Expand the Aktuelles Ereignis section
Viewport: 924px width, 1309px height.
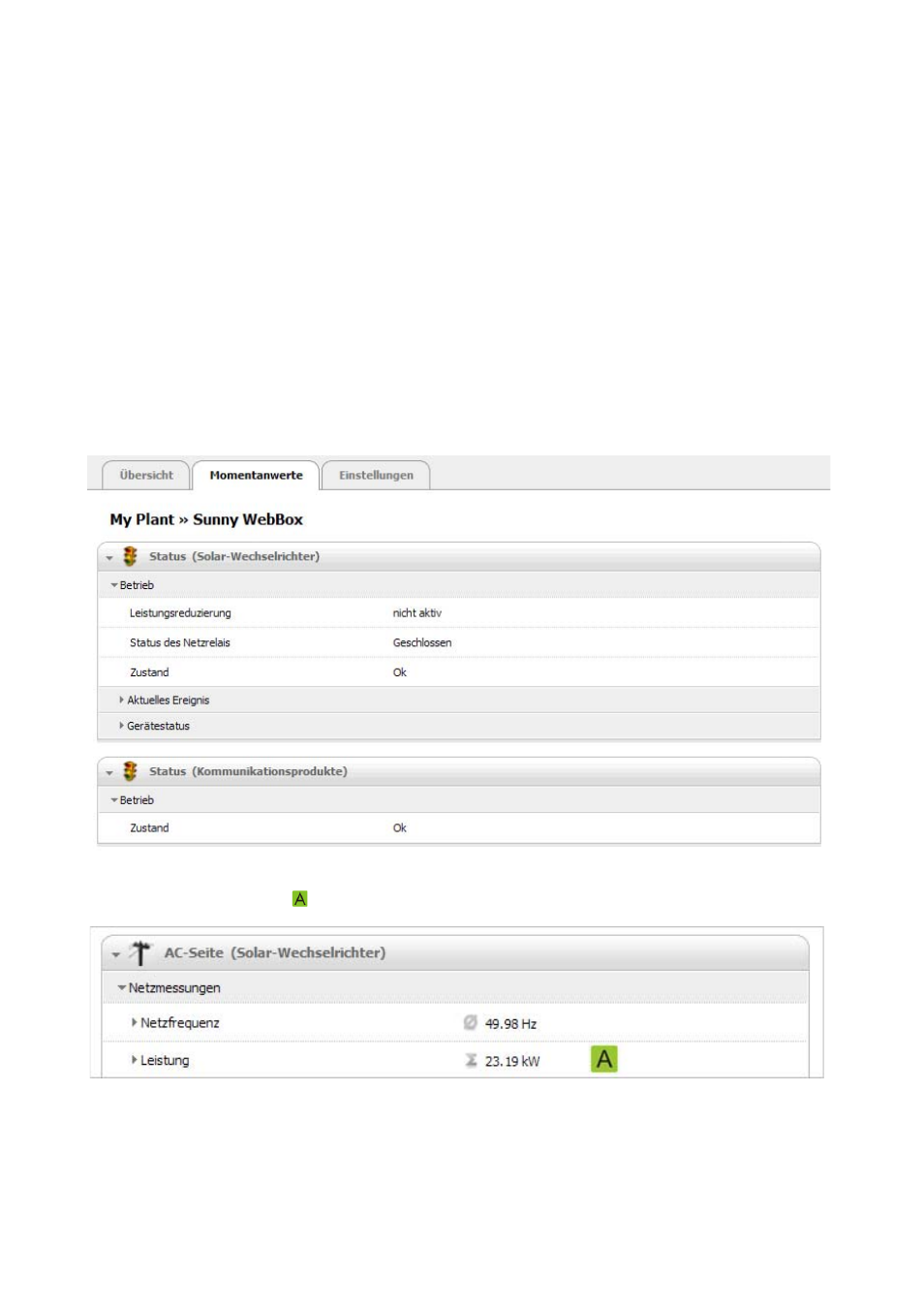click(121, 700)
